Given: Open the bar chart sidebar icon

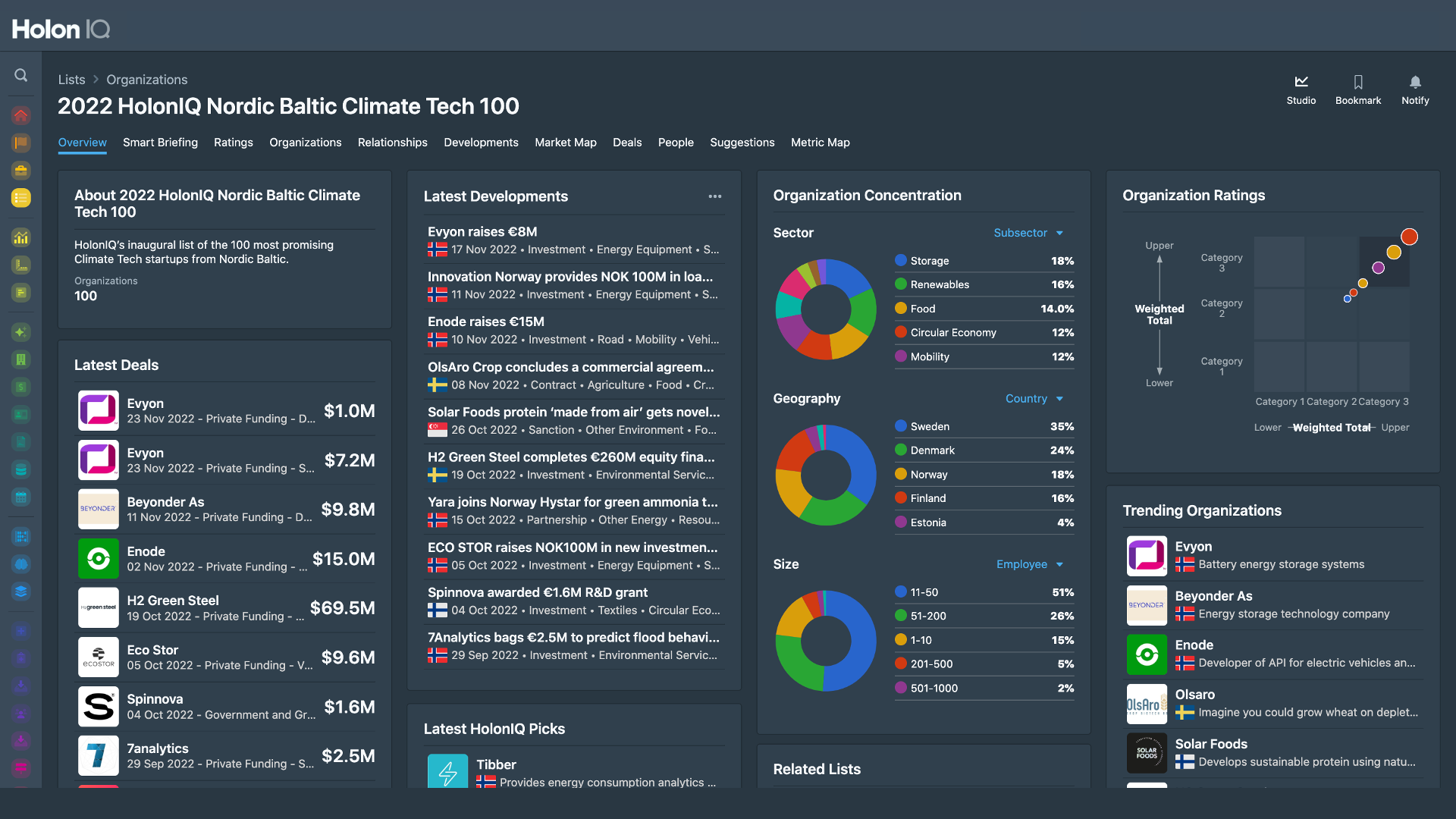Looking at the screenshot, I should (21, 238).
